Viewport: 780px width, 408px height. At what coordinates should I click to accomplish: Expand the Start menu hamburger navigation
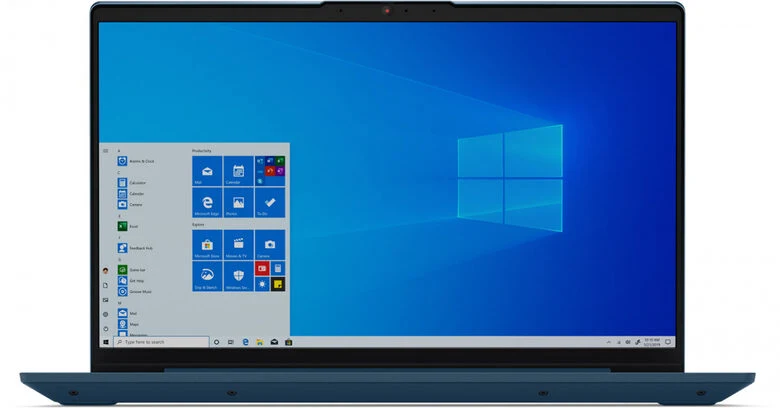(x=105, y=151)
